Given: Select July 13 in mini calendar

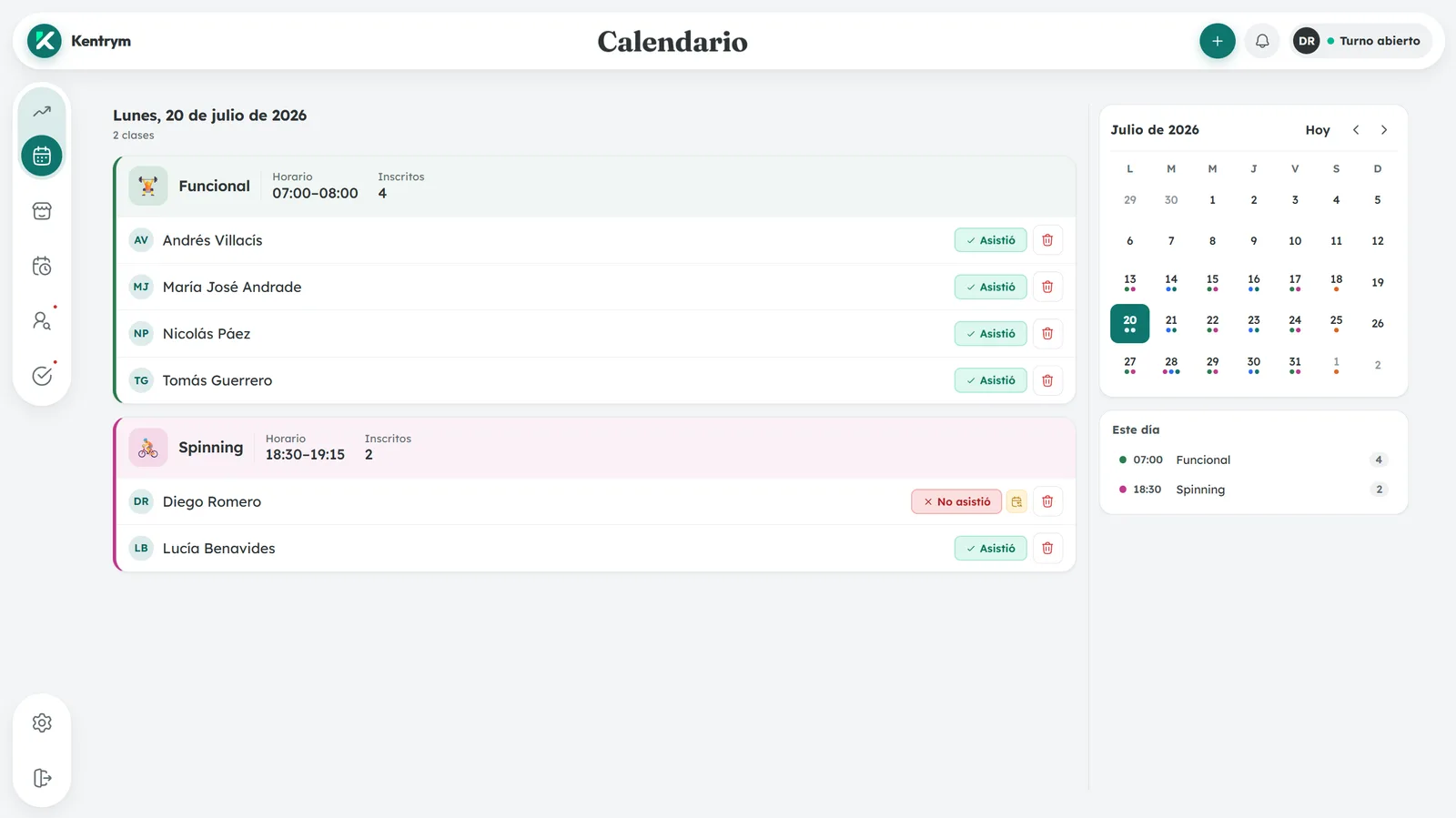Looking at the screenshot, I should pyautogui.click(x=1129, y=282).
